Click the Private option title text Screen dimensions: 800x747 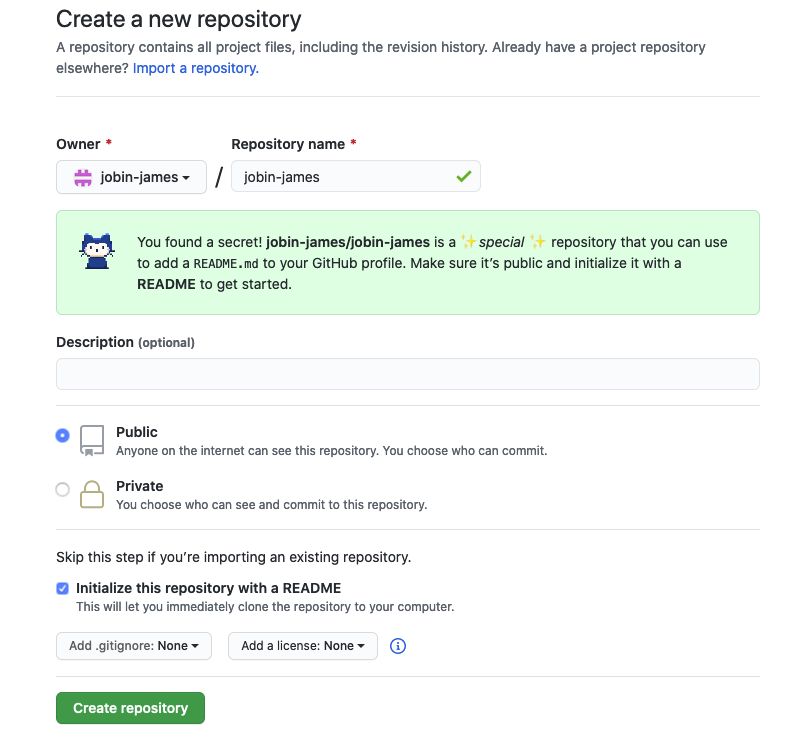(140, 486)
